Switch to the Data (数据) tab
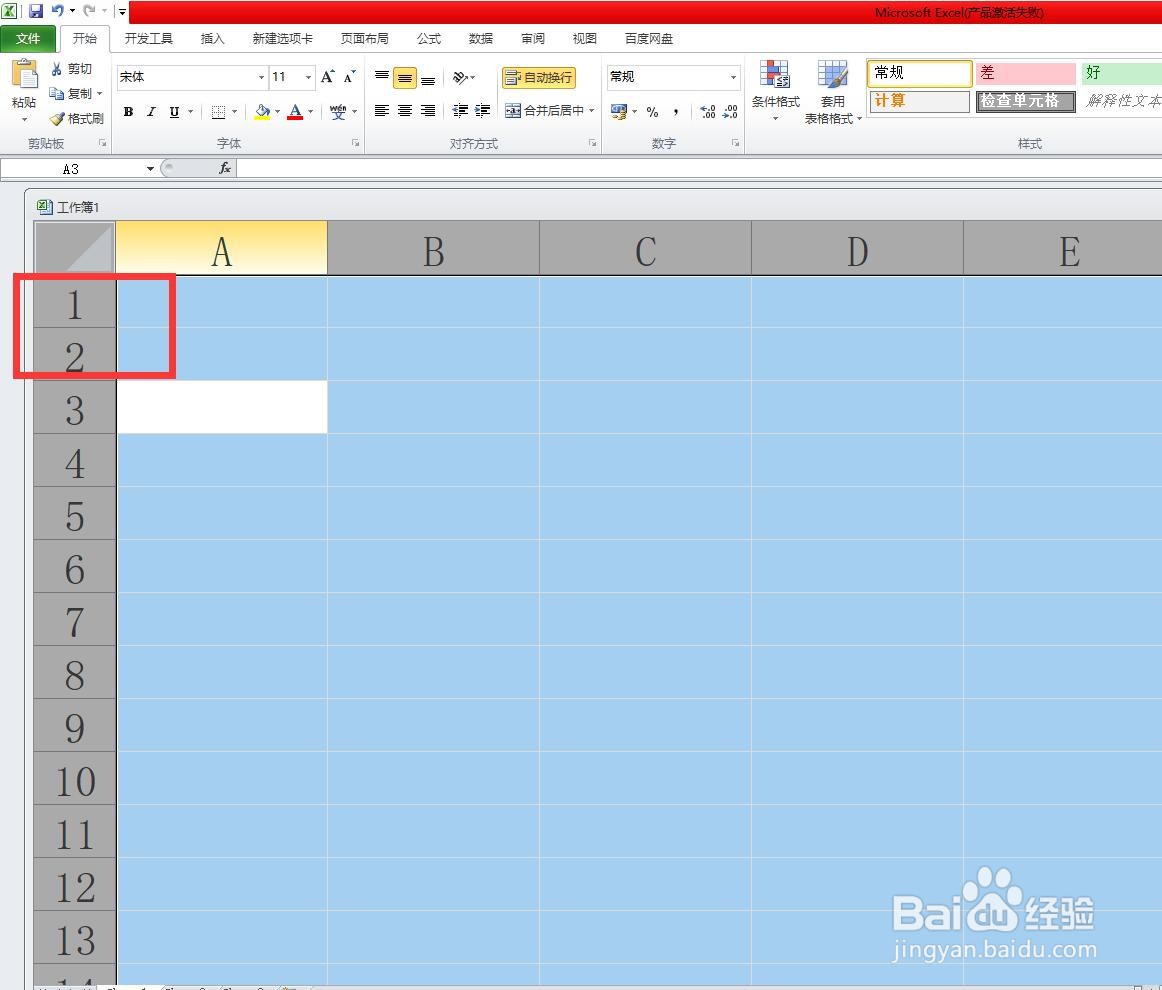The image size is (1162, 990). tap(481, 39)
